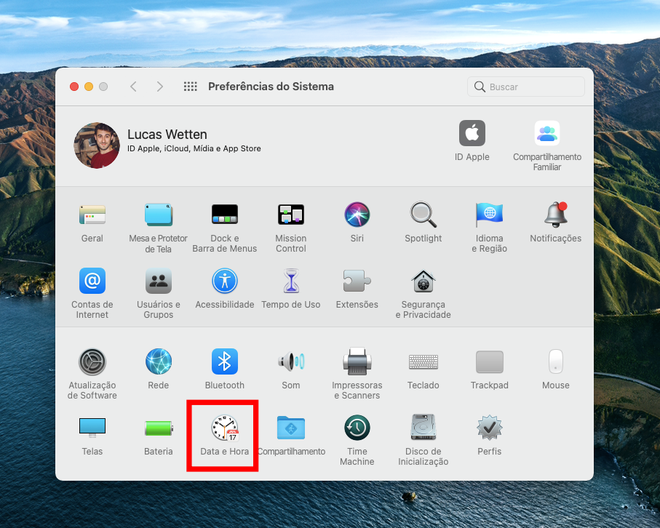Open Telas display preferences
The image size is (660, 528).
click(x=92, y=428)
